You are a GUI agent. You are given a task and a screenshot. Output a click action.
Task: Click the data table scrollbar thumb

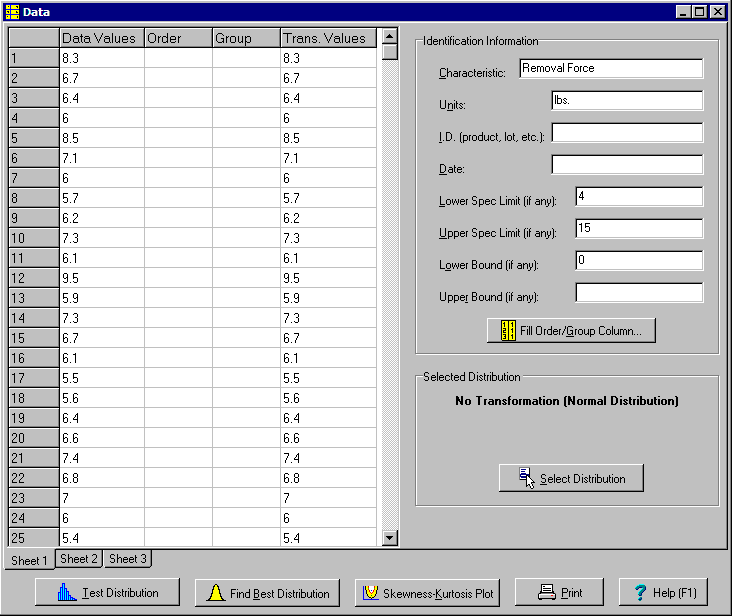390,52
